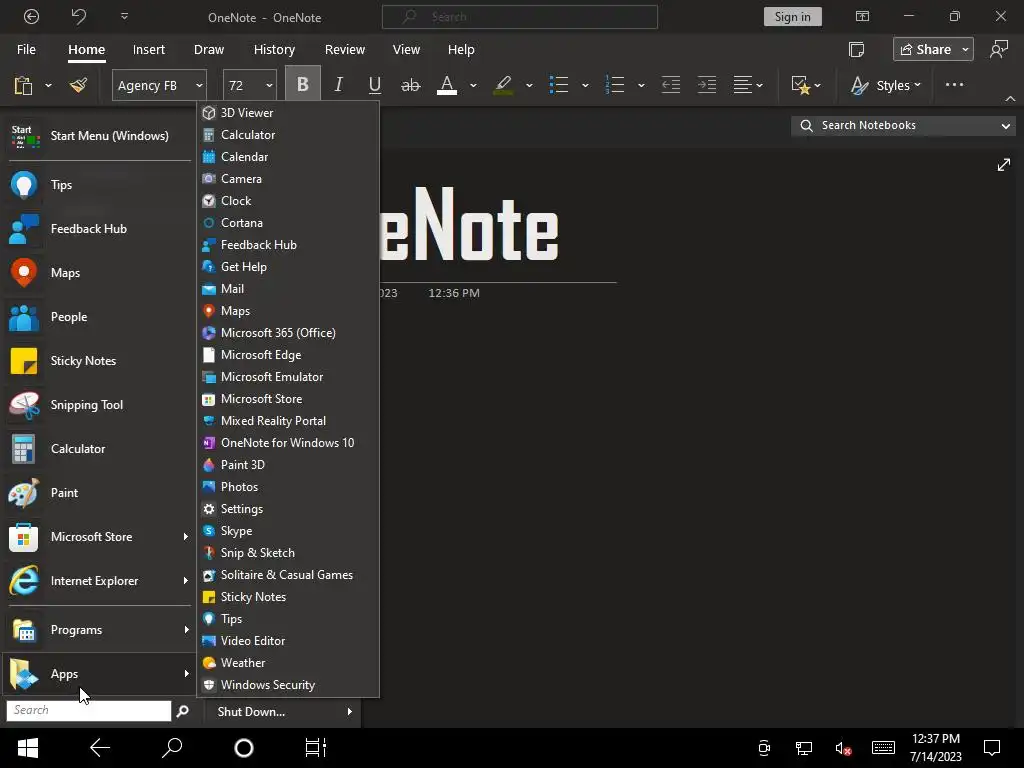Click the Search Notebooks field
Screen dimensions: 1024x768
[903, 125]
